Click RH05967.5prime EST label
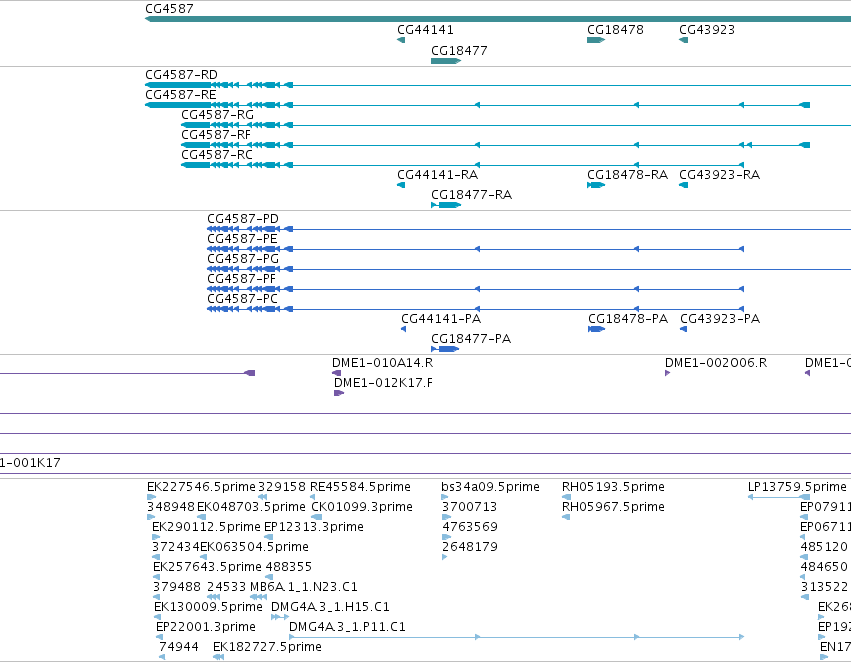This screenshot has width=851, height=662. click(613, 507)
